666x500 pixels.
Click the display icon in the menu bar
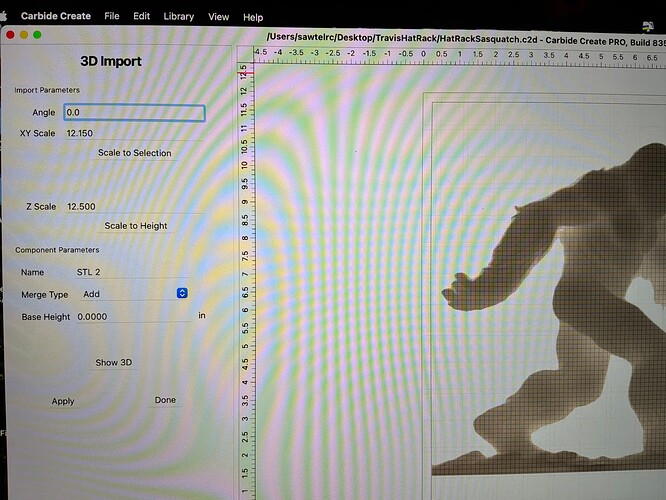click(x=648, y=26)
